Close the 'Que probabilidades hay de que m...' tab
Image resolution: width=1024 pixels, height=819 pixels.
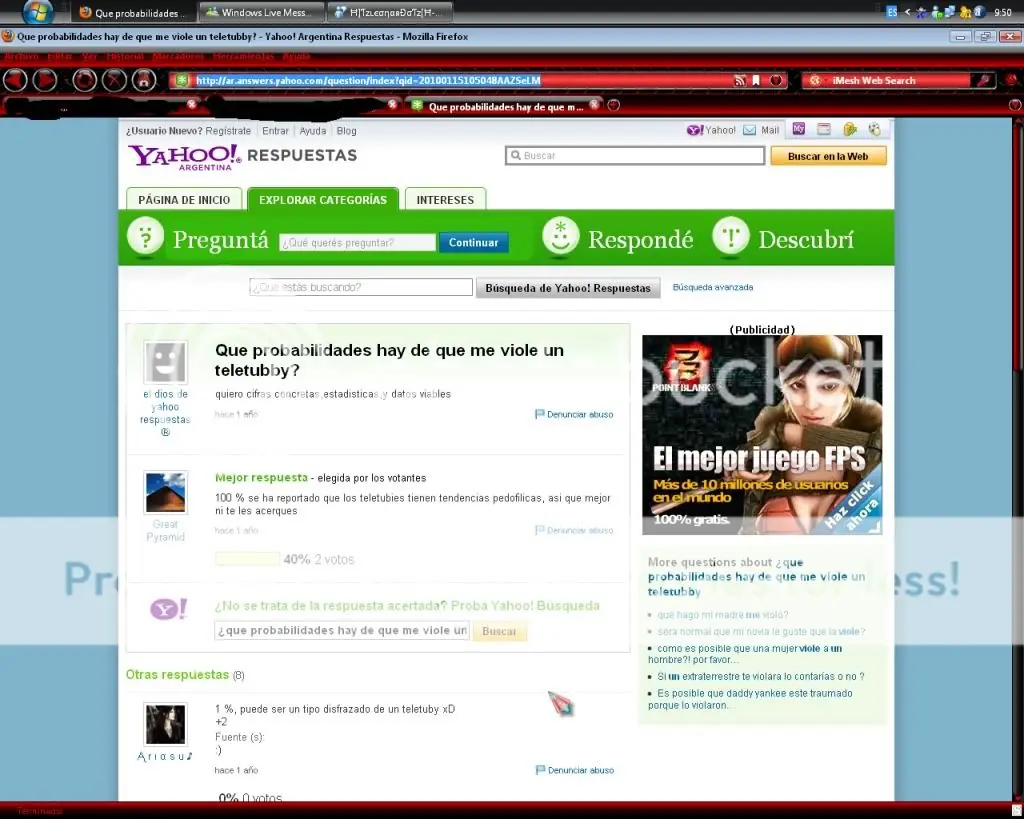(594, 104)
